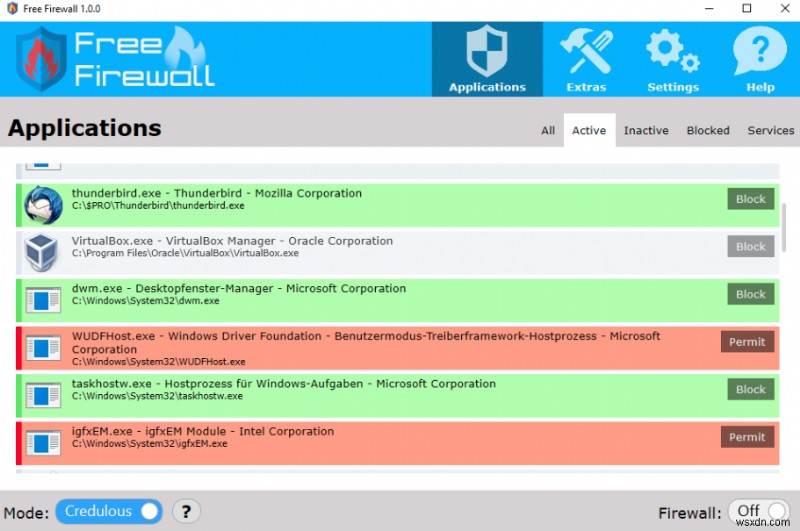The image size is (800, 531).
Task: Maximize the Free Firewall window
Action: point(746,9)
